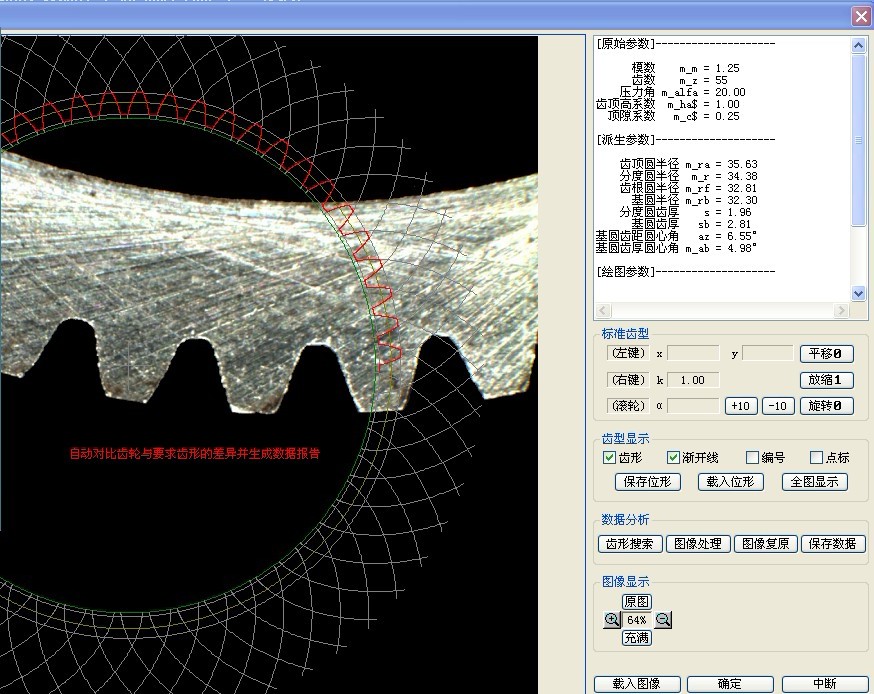Click 中断 interrupt button
874x694 pixels.
825,684
